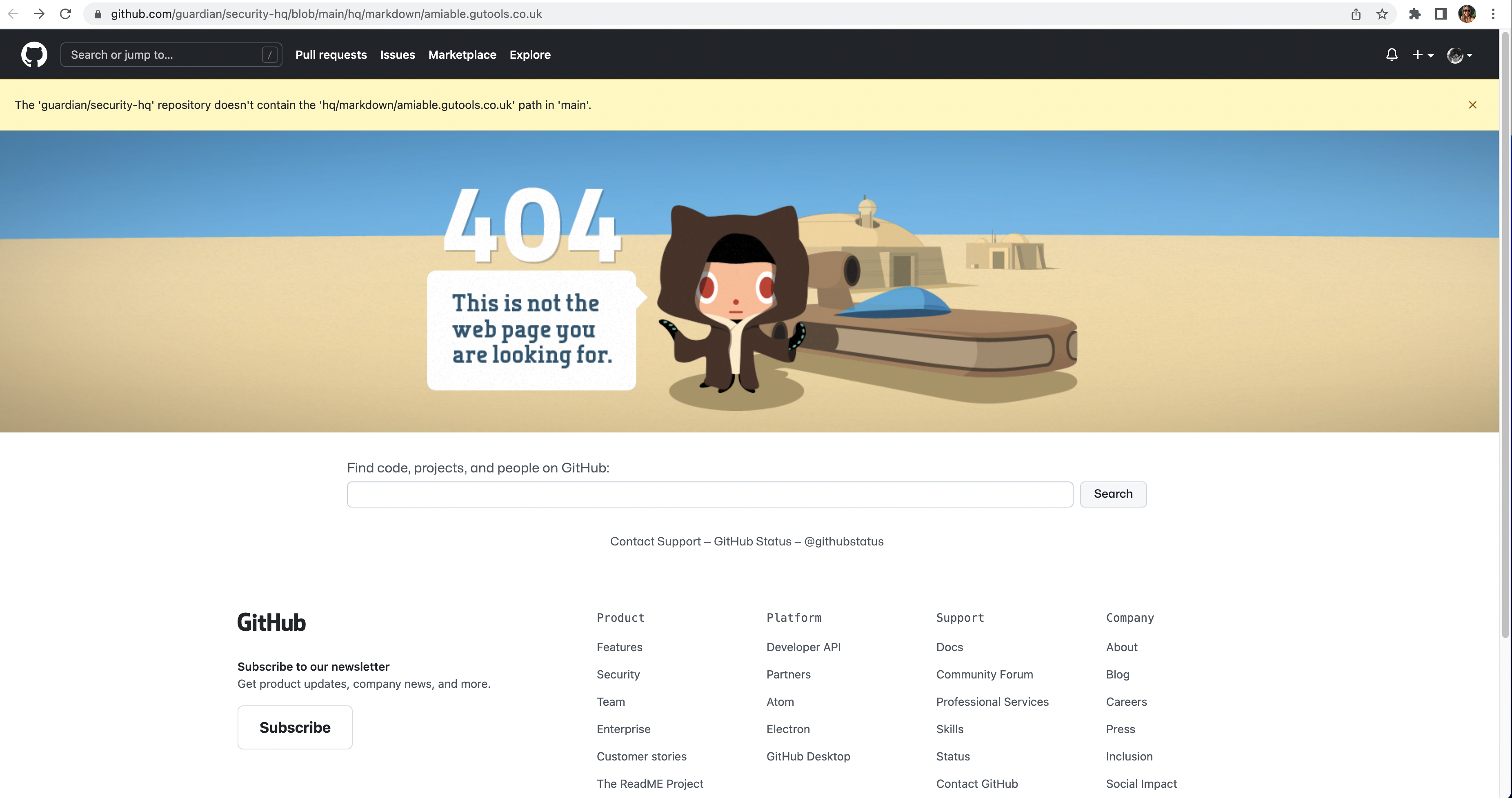Open the user avatar menu in GitHub header
1512x798 pixels.
coord(1459,55)
